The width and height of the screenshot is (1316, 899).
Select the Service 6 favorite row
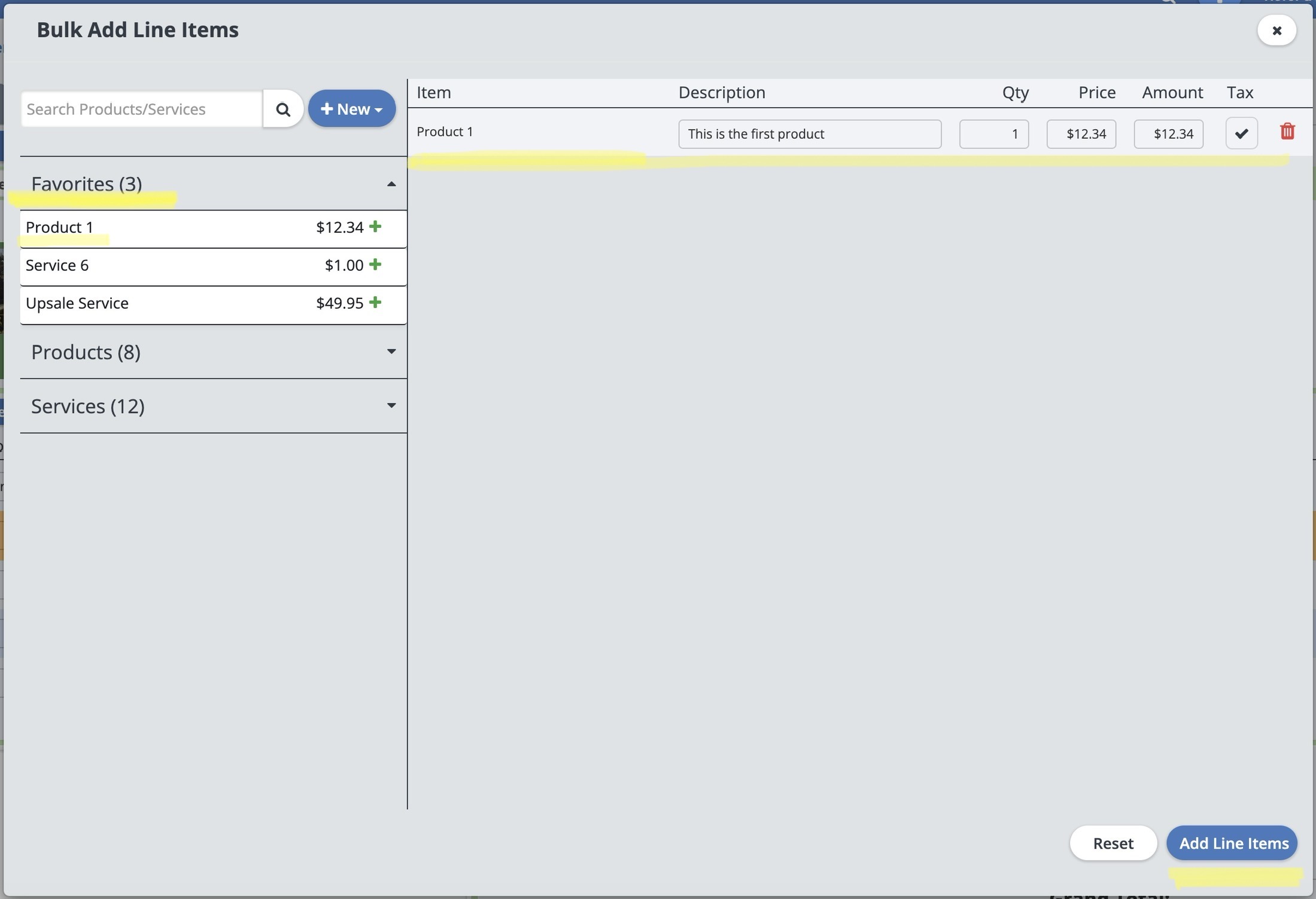pyautogui.click(x=57, y=266)
